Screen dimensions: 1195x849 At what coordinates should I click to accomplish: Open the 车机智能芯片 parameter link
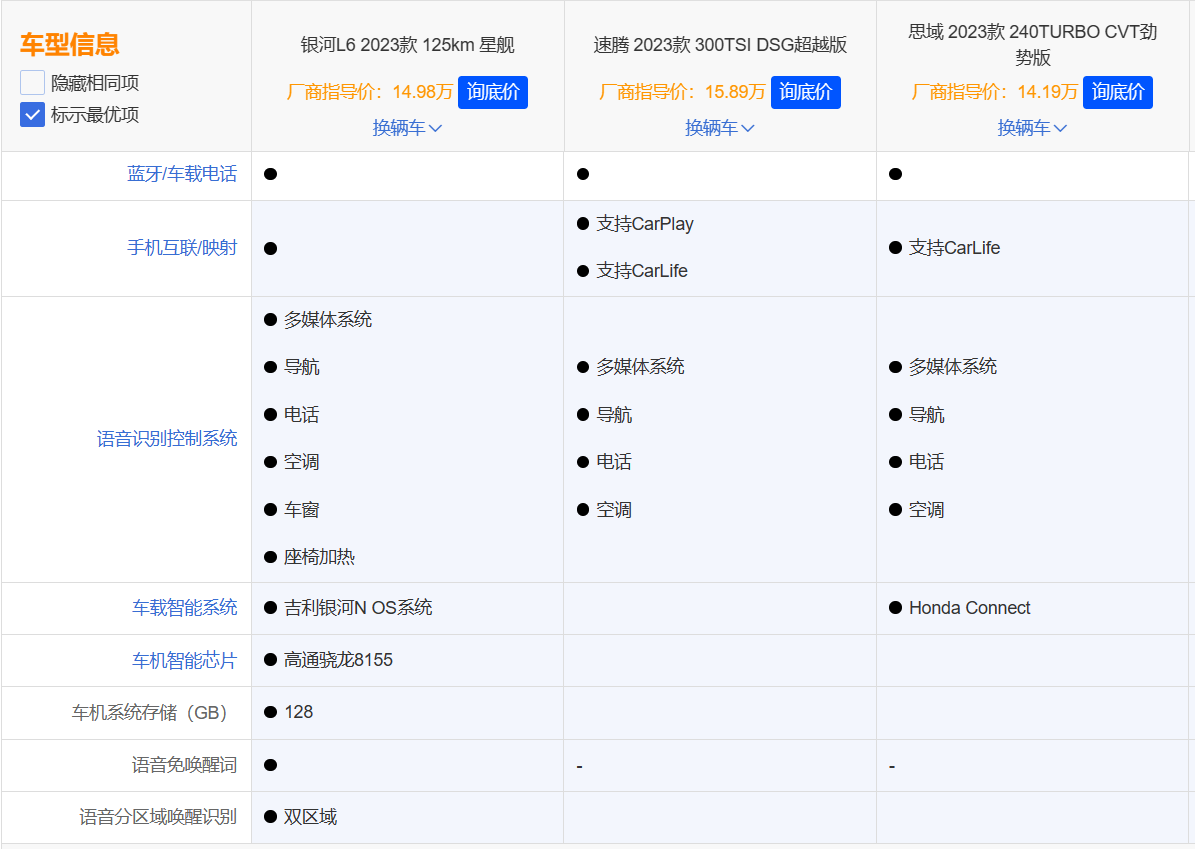pos(185,660)
